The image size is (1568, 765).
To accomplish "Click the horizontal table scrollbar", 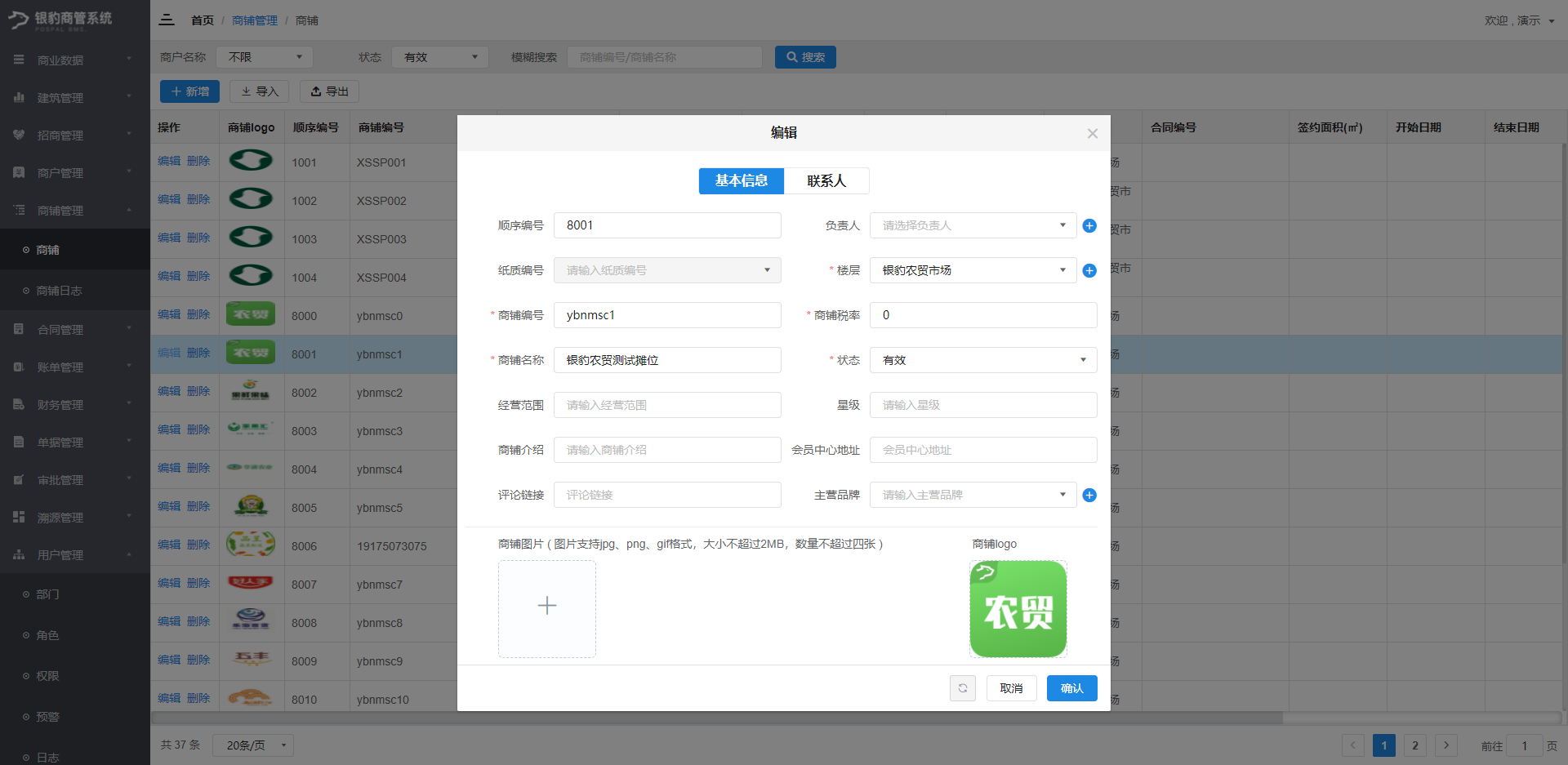I will pos(717,718).
